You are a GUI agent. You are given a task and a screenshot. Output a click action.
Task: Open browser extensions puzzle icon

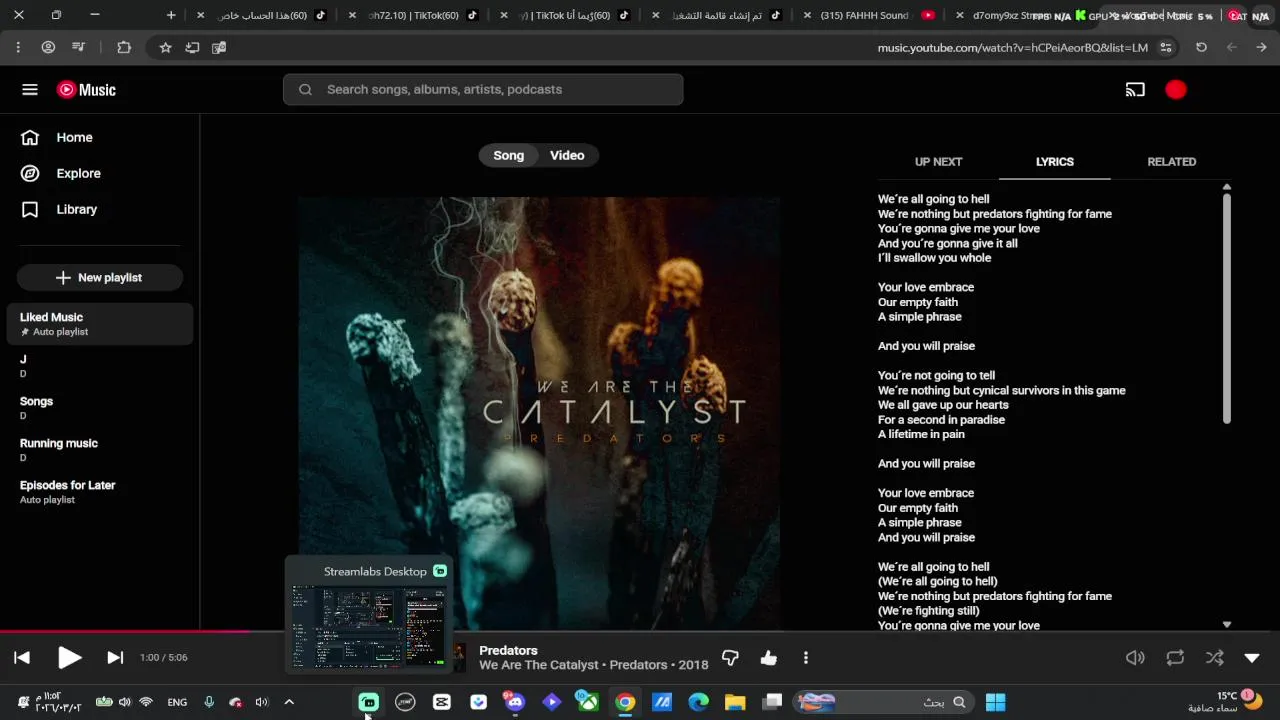tap(124, 48)
